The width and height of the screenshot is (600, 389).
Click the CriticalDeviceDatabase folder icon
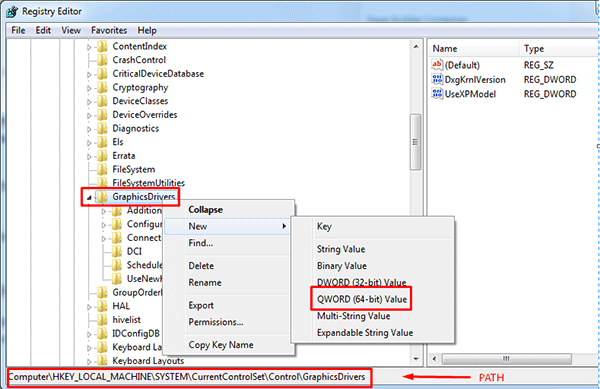(x=102, y=74)
